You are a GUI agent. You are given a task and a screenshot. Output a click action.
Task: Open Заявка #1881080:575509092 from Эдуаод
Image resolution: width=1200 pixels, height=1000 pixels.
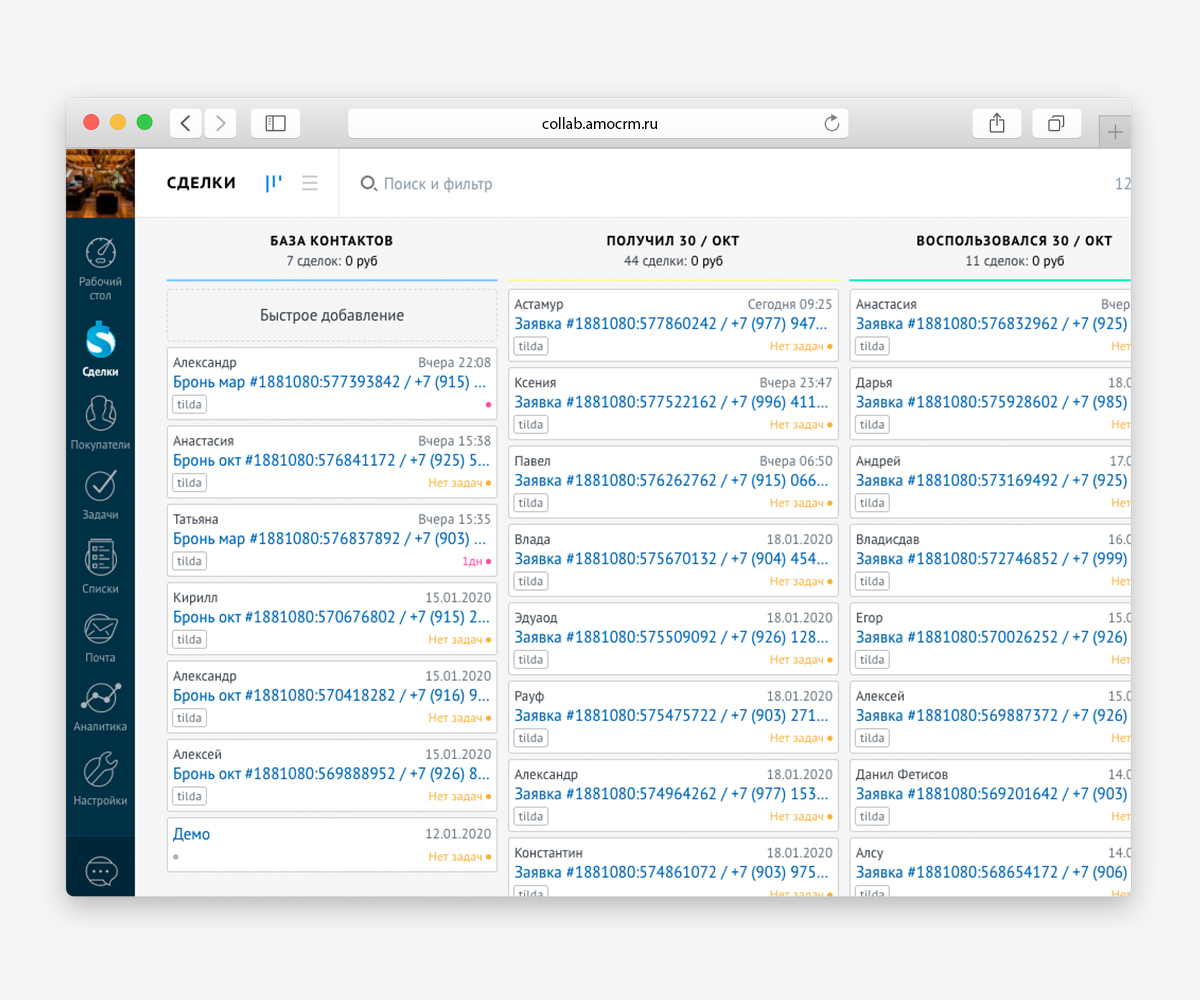(x=672, y=637)
